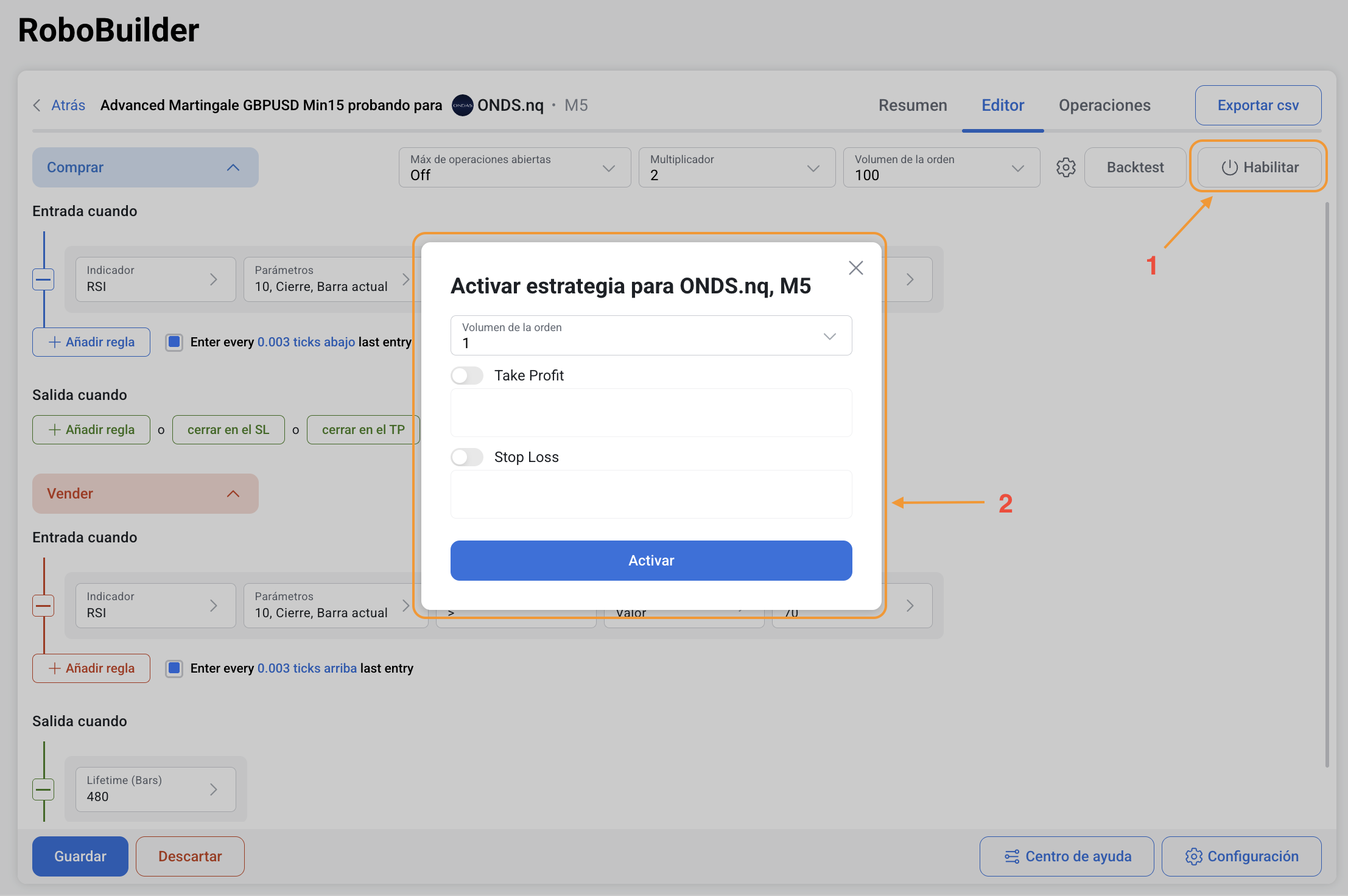Toggle the Take Profit switch
This screenshot has height=896, width=1348.
pos(467,376)
